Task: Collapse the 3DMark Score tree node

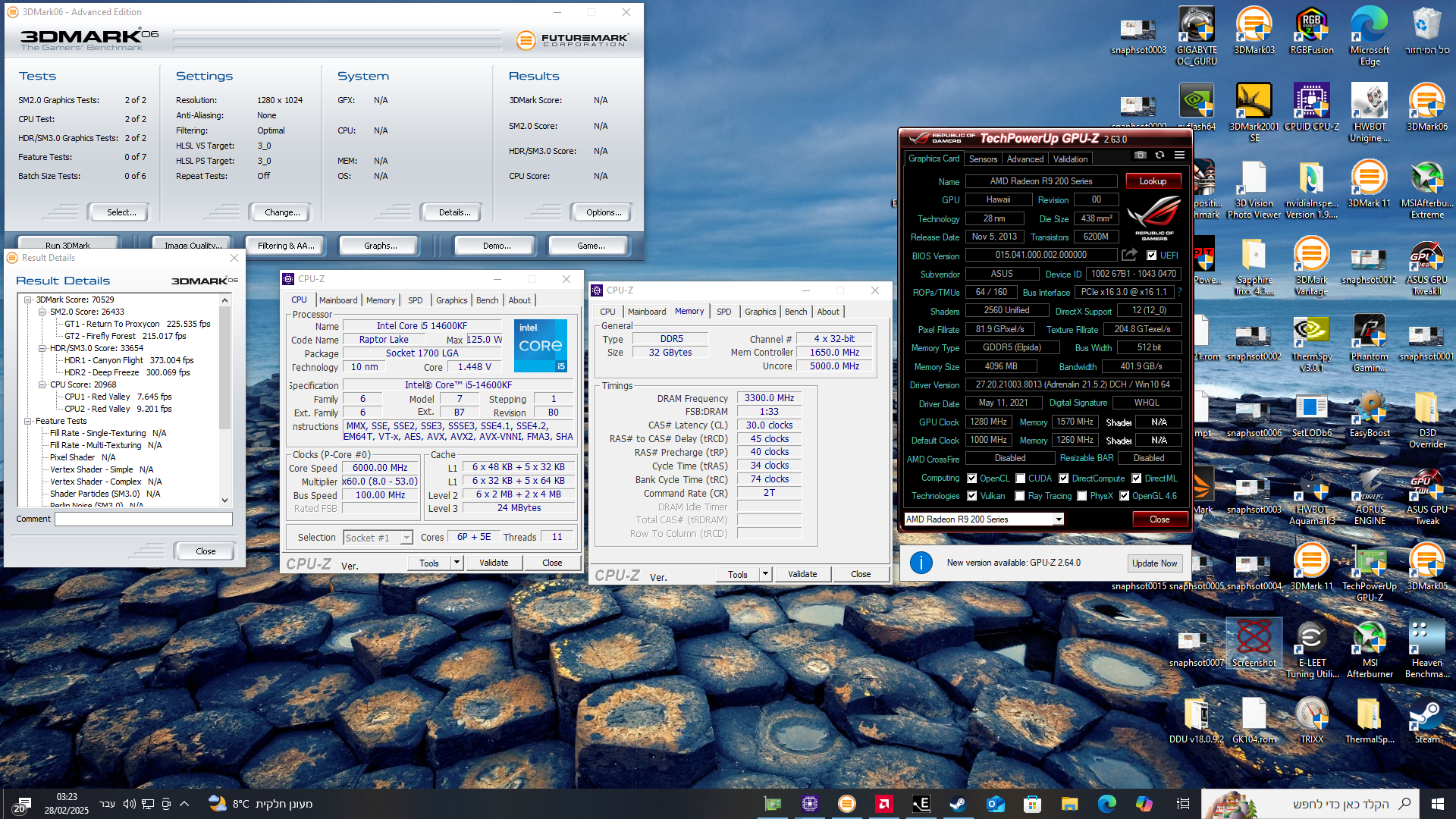Action: [x=28, y=300]
